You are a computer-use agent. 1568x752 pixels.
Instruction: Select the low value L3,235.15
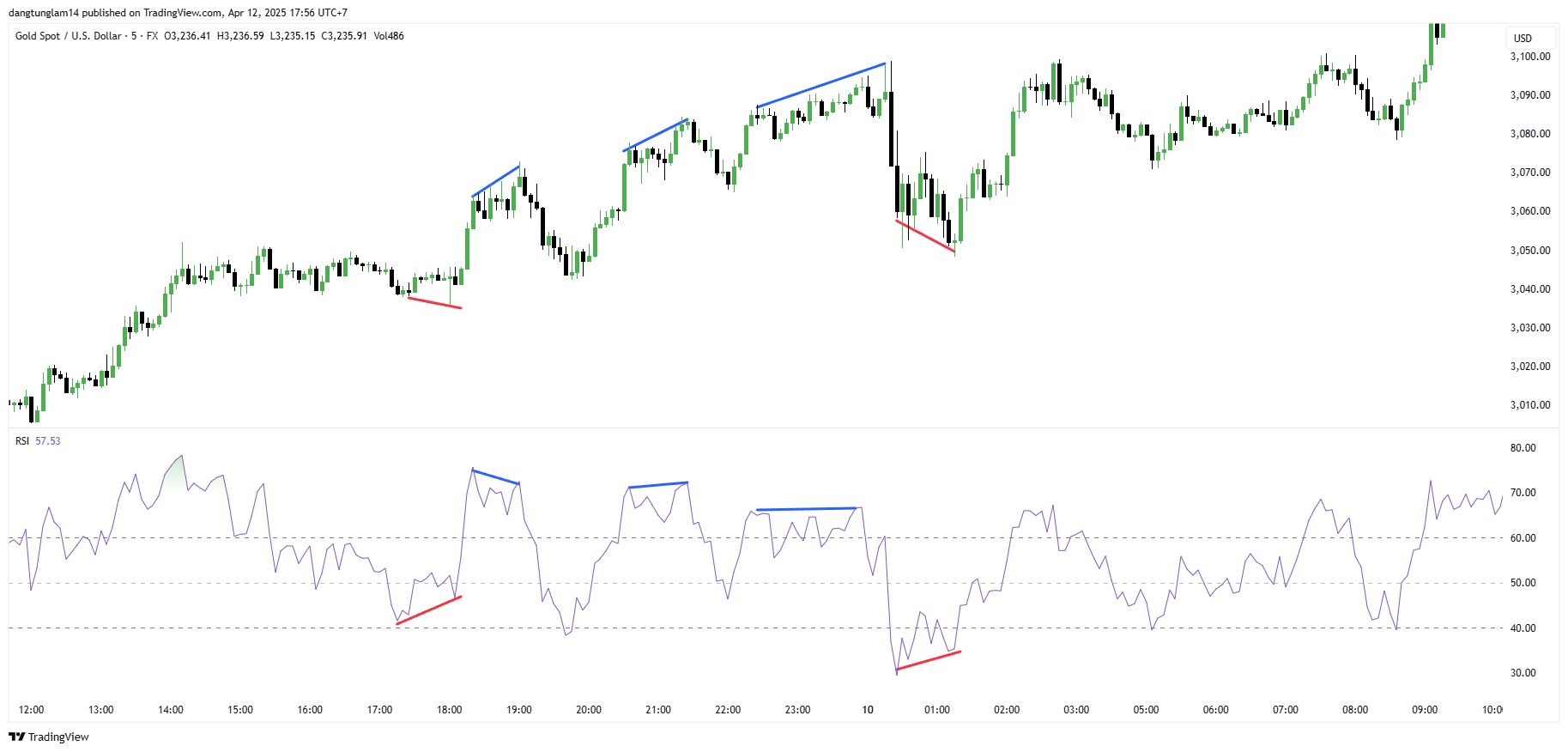point(293,36)
